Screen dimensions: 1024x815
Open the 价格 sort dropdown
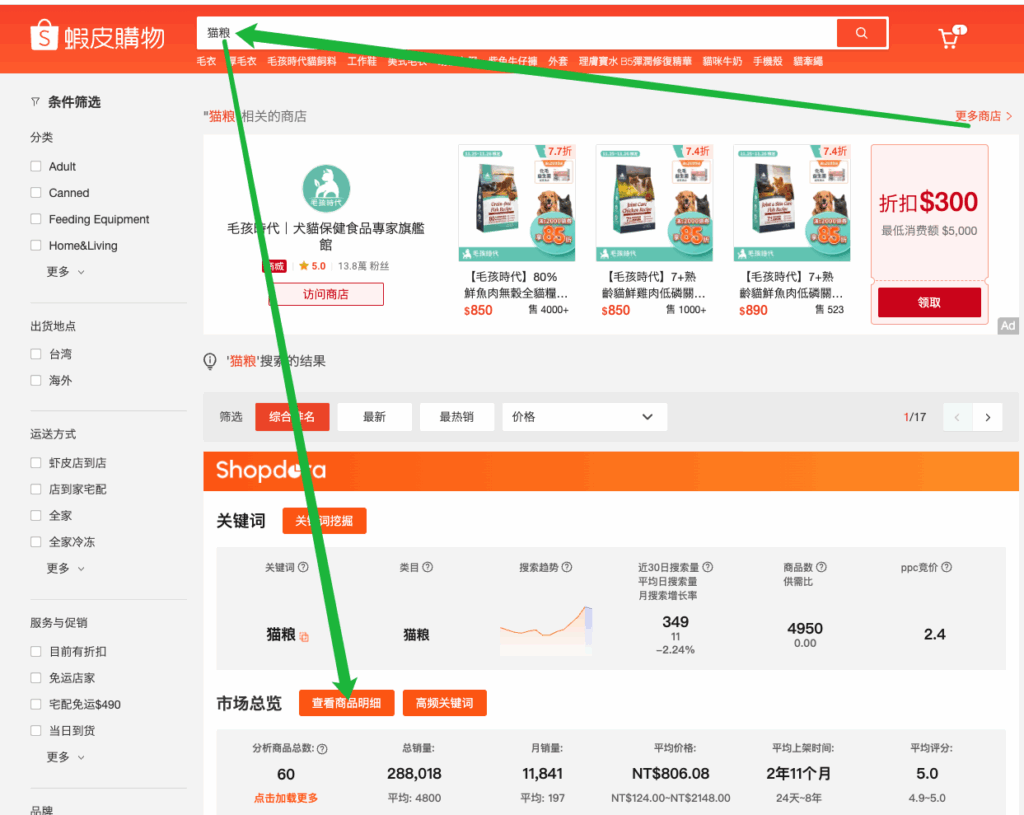(584, 417)
